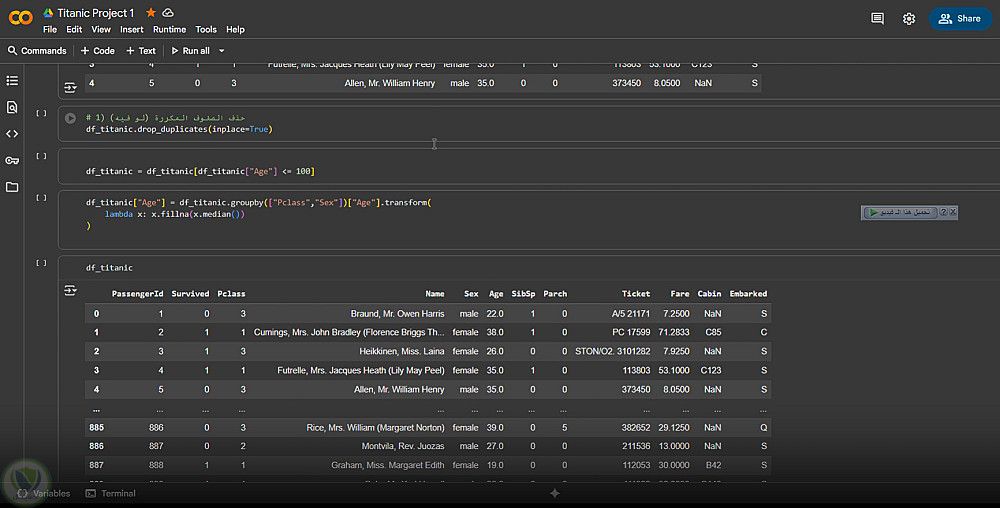The image size is (1000, 508).
Task: Click the Cabin column header
Action: pos(709,294)
